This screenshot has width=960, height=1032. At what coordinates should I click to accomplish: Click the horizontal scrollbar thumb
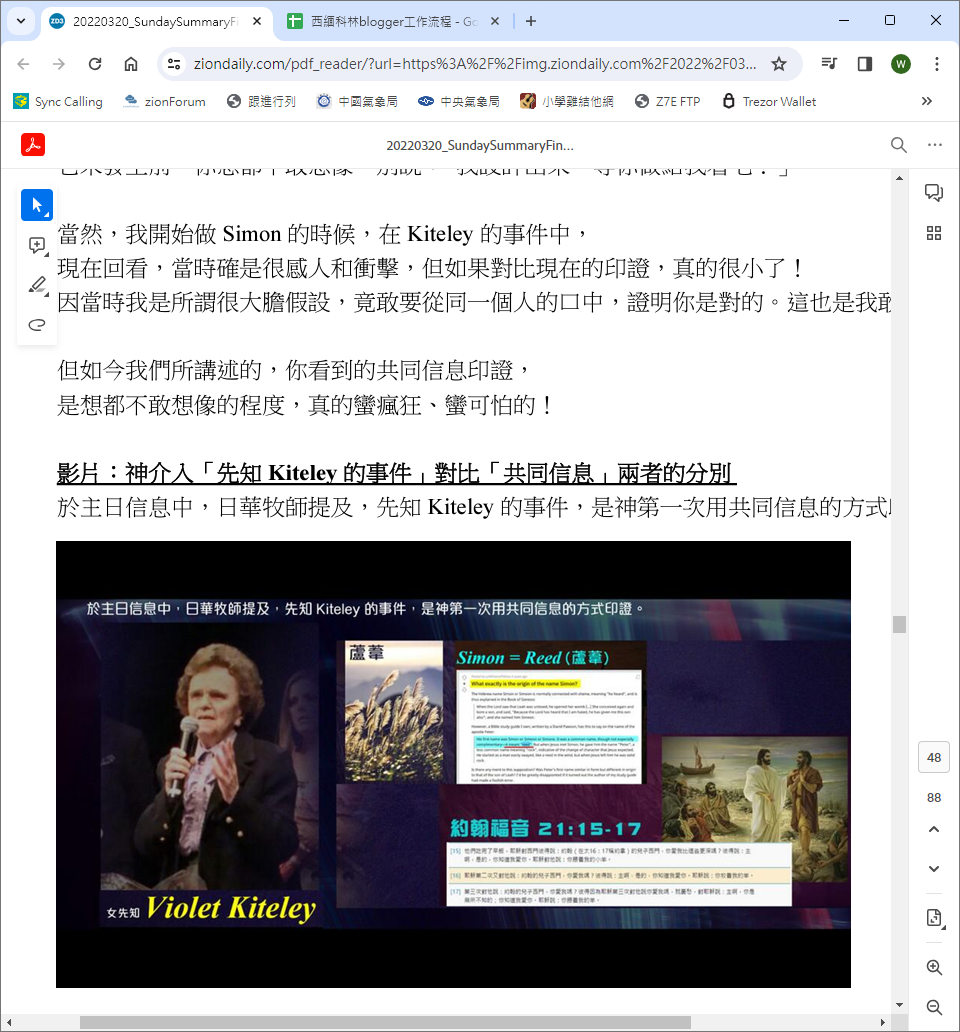pos(385,1022)
